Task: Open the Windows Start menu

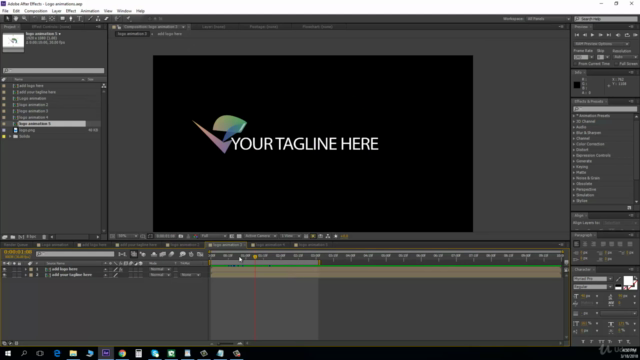Action: 8,353
